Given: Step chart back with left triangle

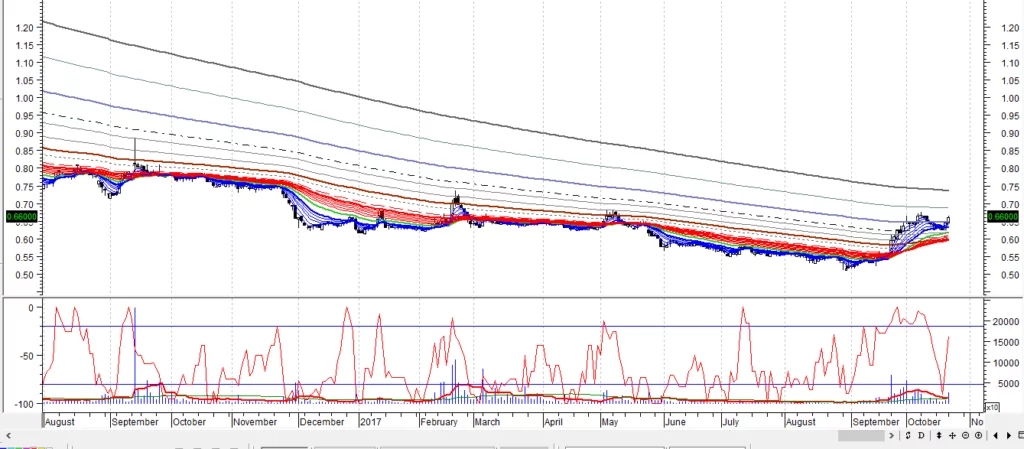Looking at the screenshot, I should pos(995,435).
